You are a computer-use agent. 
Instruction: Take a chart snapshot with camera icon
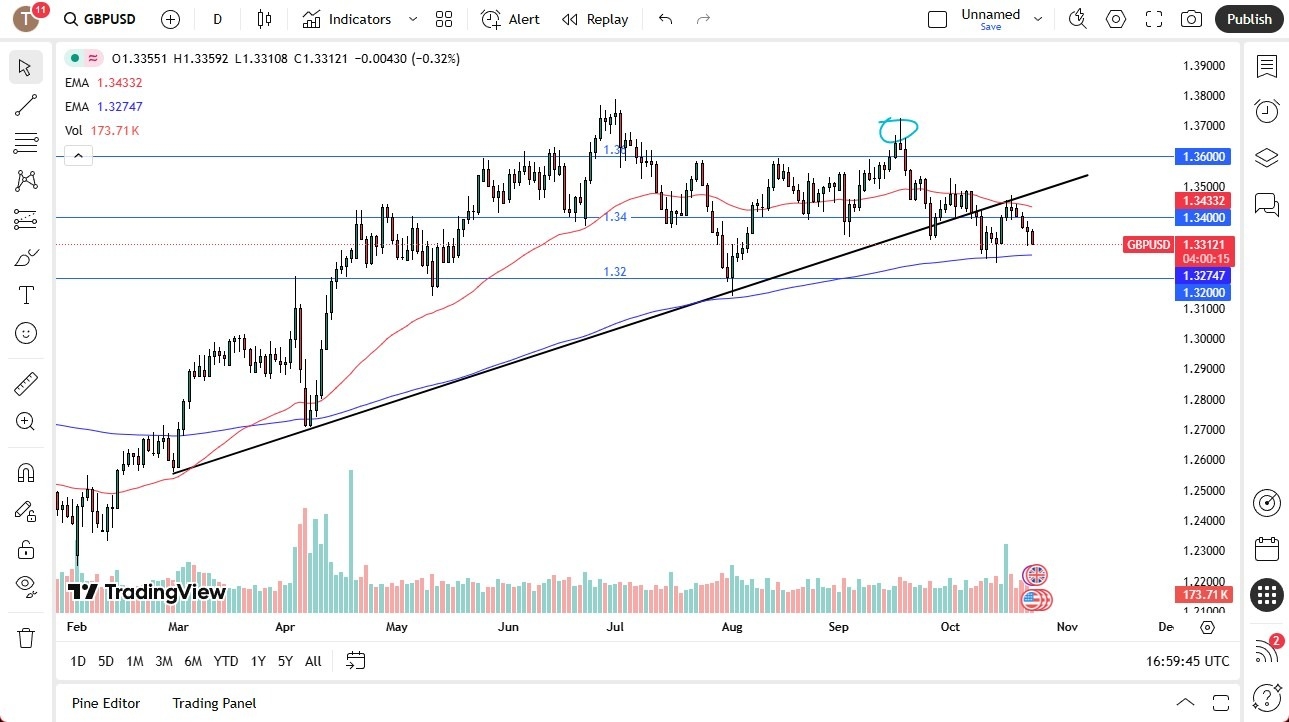(x=1190, y=18)
